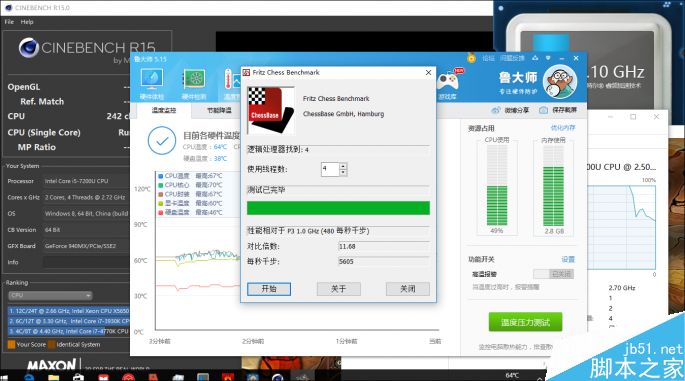Toggle CPU核心 legend checkbox
685x381 pixels.
click(x=160, y=185)
